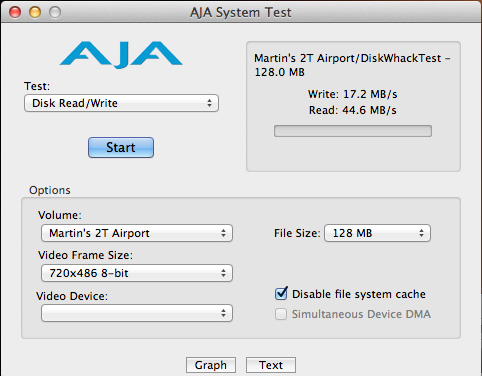Image resolution: width=482 pixels, height=376 pixels.
Task: Click the Graph button
Action: pyautogui.click(x=211, y=365)
